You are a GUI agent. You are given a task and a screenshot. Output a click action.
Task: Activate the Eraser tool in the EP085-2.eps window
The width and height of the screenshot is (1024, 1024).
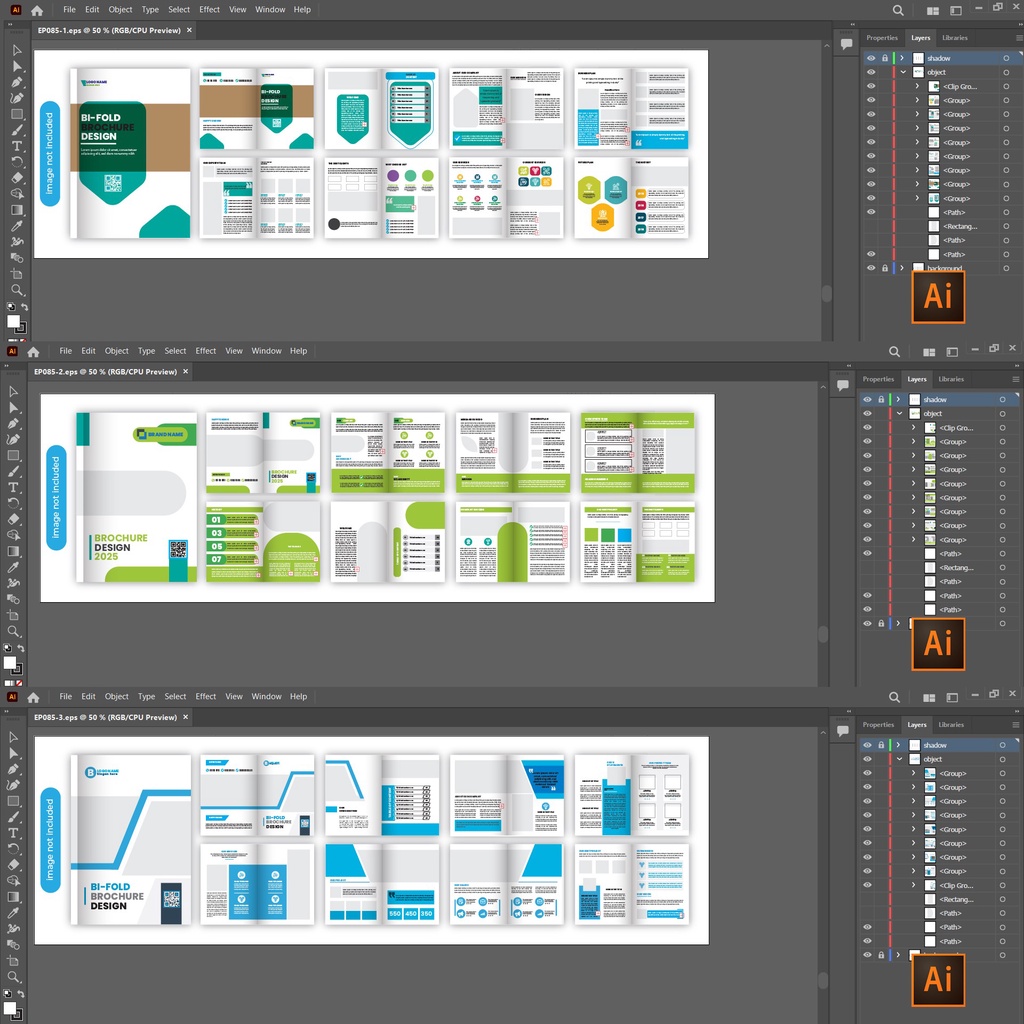(x=14, y=519)
